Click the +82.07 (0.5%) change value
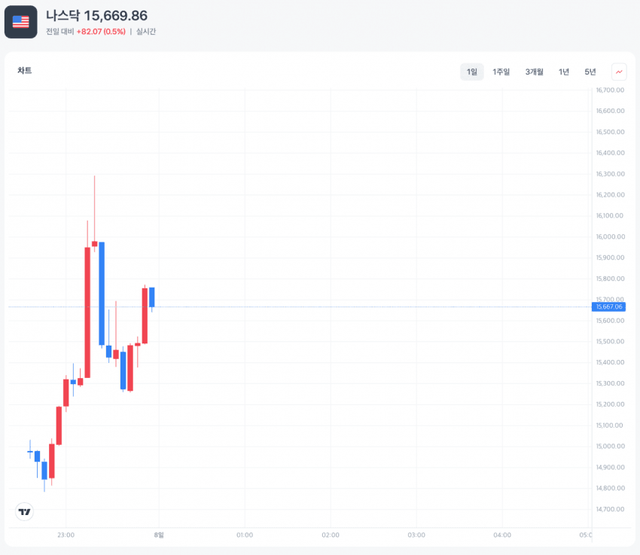 coord(100,32)
